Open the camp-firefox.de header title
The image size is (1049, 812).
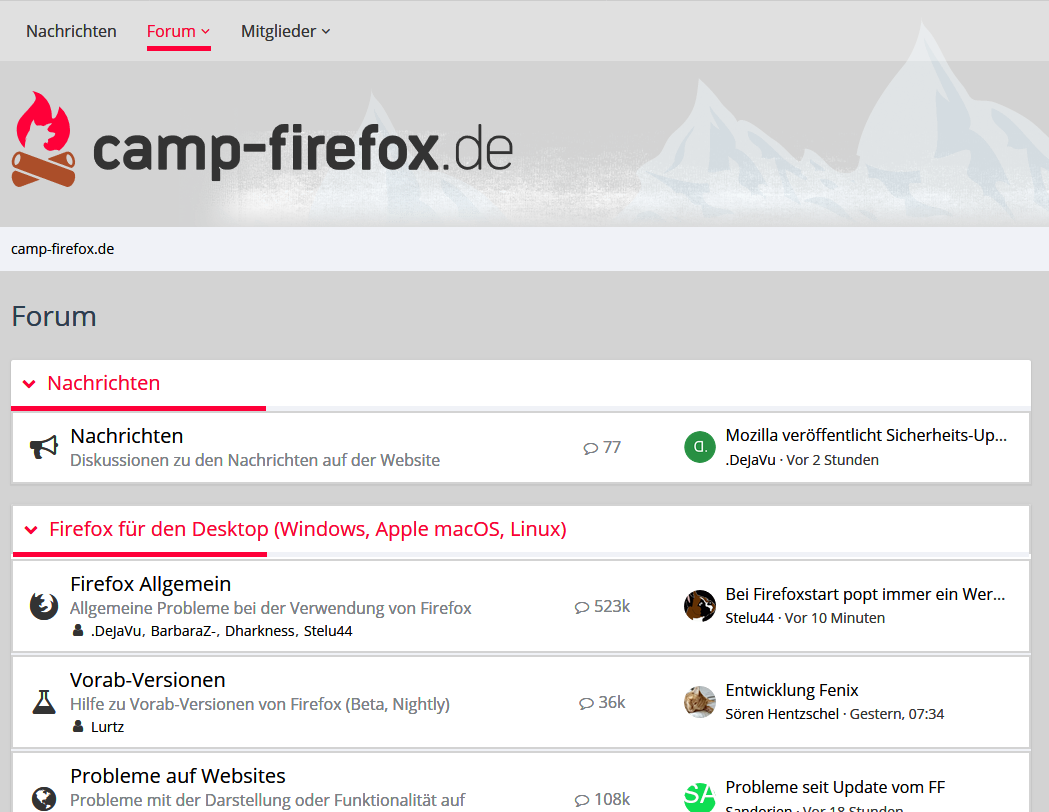302,150
